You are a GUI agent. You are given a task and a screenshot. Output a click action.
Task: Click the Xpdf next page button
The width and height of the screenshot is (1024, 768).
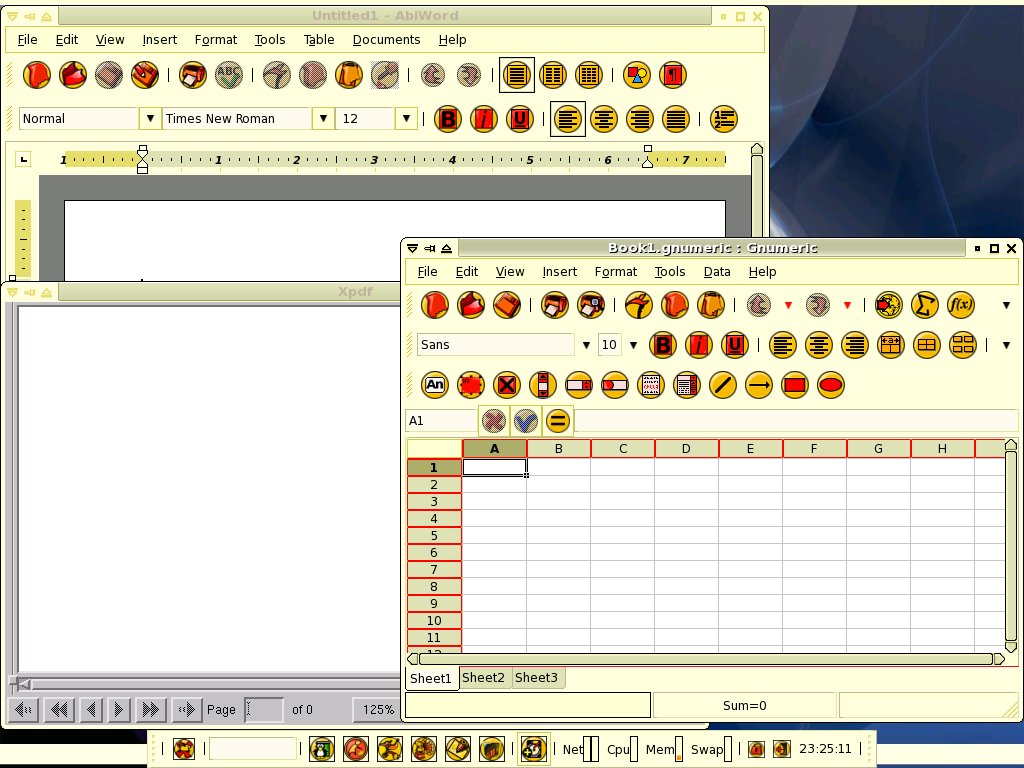click(x=118, y=709)
